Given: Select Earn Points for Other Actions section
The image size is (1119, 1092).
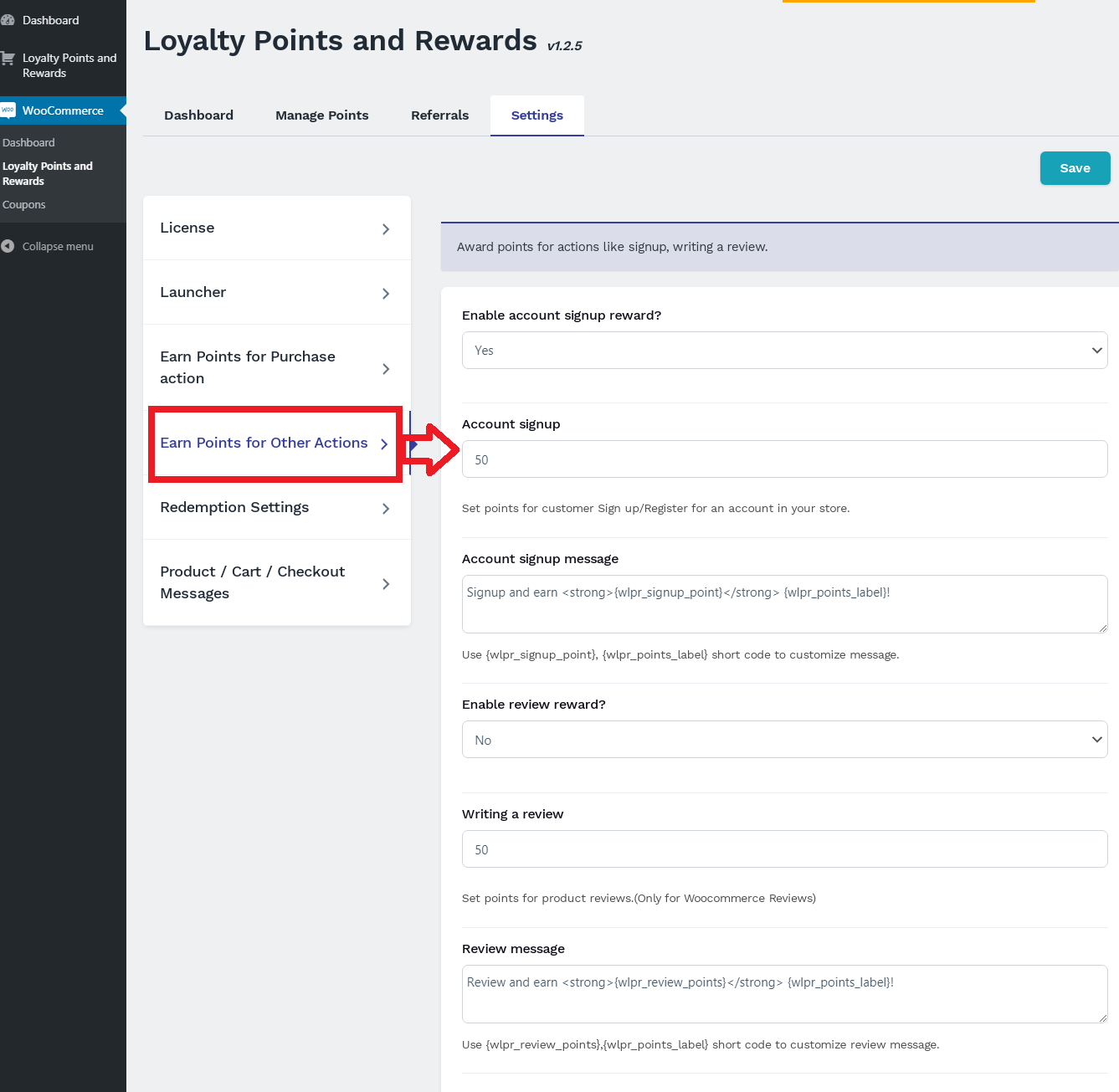Looking at the screenshot, I should tap(275, 443).
